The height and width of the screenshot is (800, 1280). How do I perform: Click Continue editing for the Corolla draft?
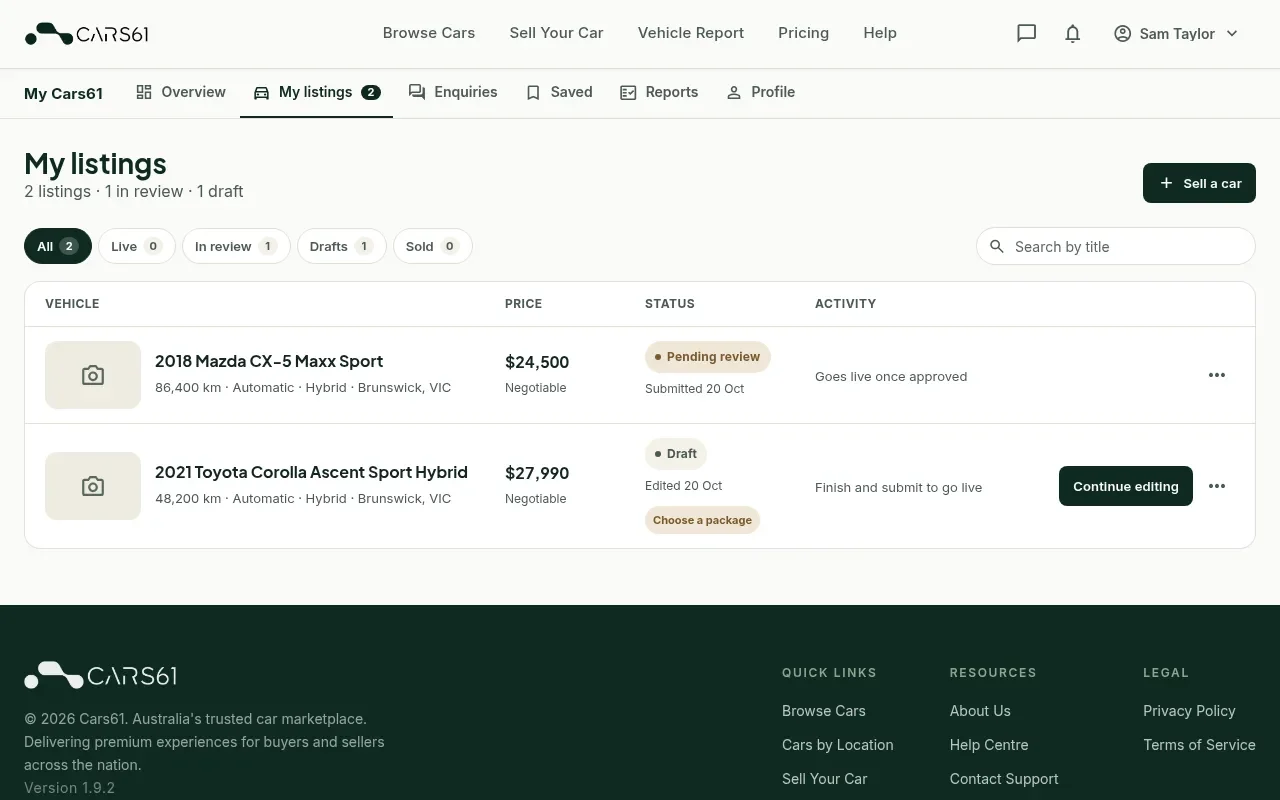(x=1126, y=486)
